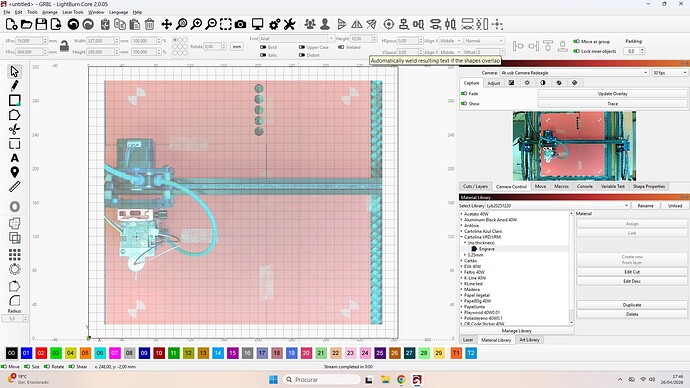Pick the red 02 layer color swatch
690x388 pixels.
point(41,353)
